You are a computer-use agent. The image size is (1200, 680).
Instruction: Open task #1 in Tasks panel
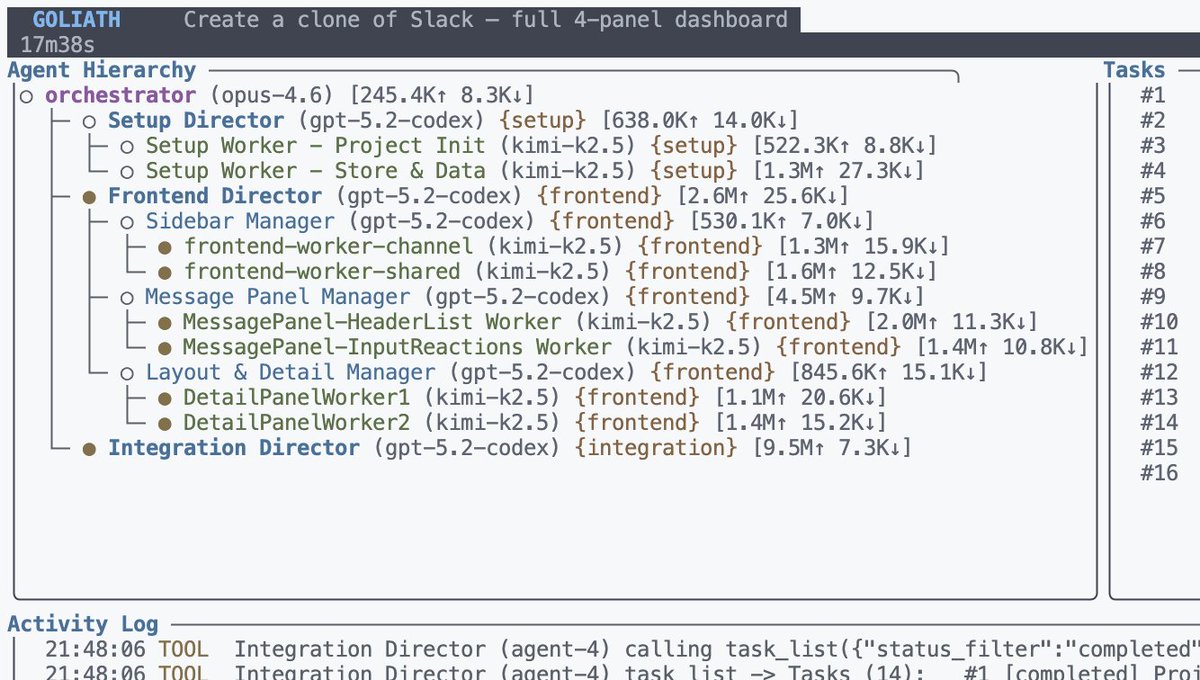coord(1153,95)
